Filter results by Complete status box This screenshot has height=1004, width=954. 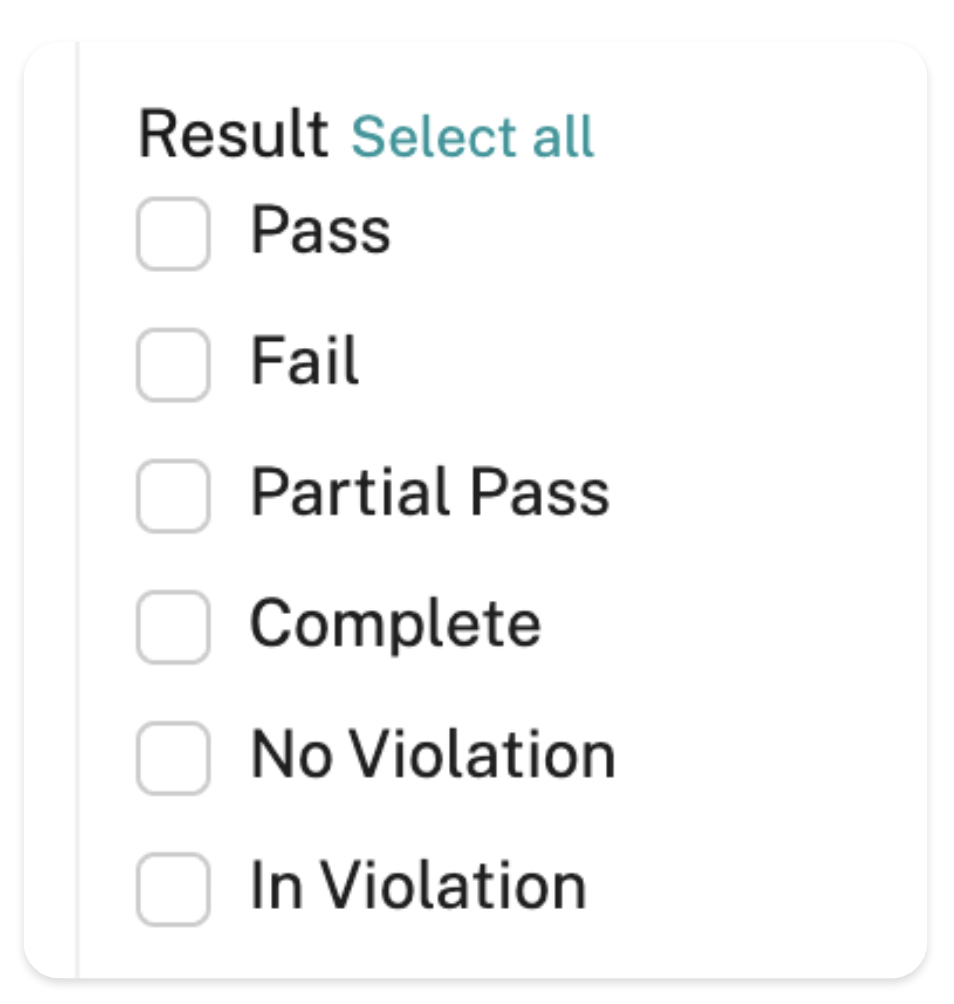[x=173, y=627]
